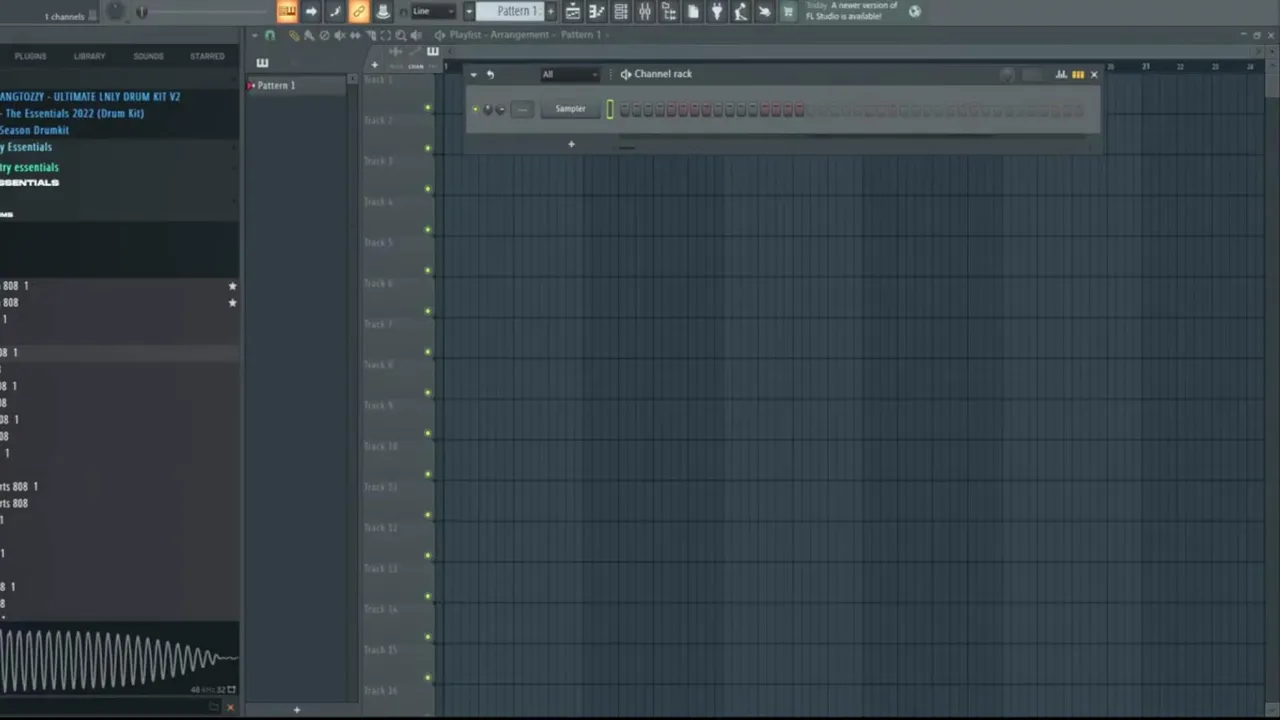The image size is (1280, 720).
Task: Open the Sampler channel button
Action: [x=570, y=109]
